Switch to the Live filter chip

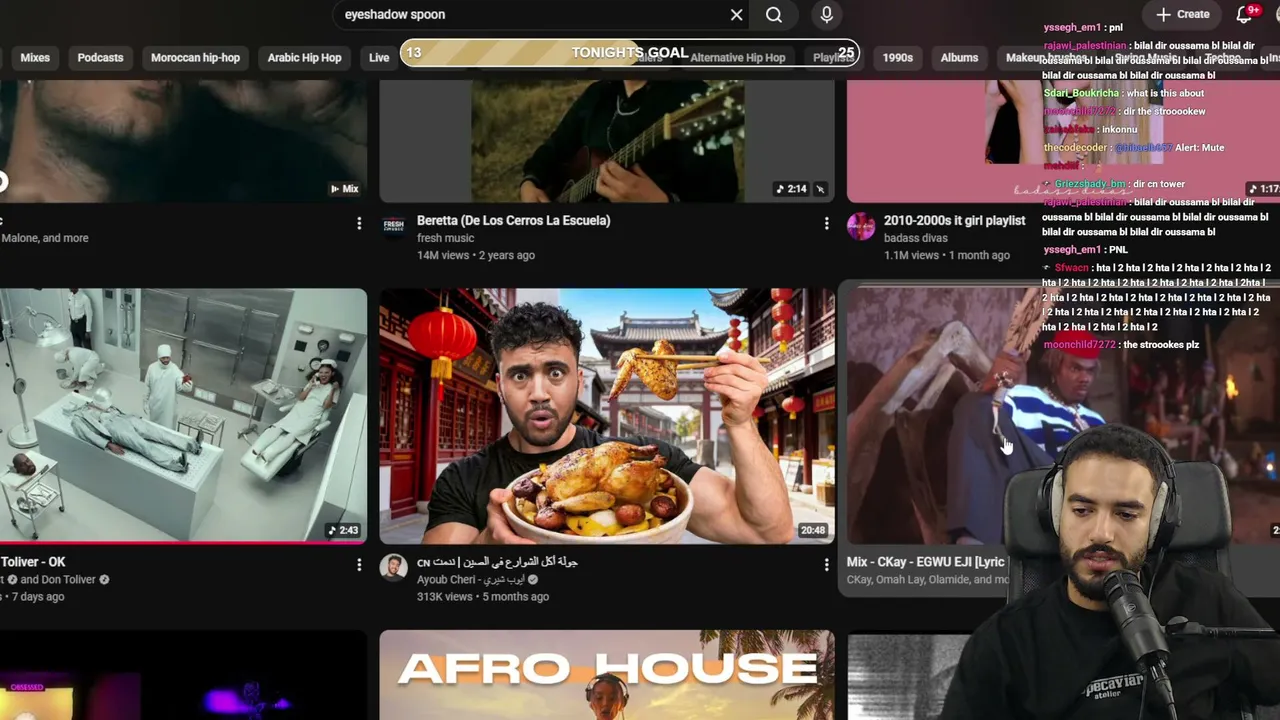(379, 57)
